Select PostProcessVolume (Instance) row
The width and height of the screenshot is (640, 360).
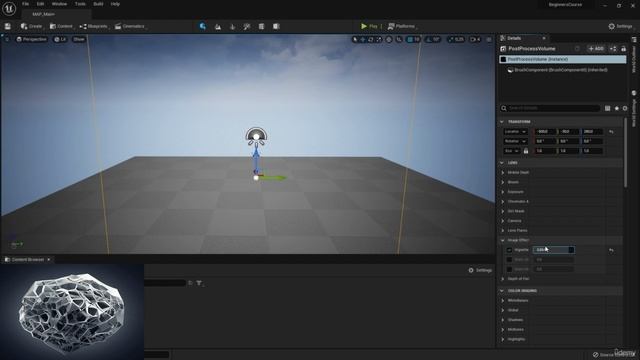click(562, 59)
